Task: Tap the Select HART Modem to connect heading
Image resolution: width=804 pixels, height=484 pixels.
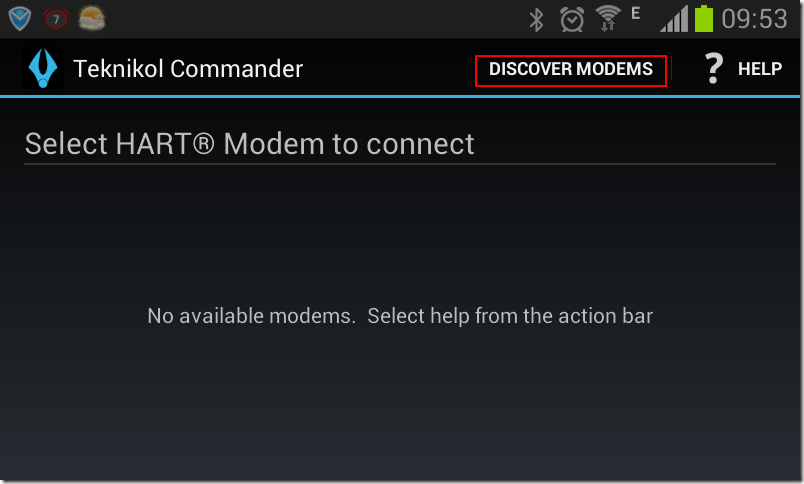Action: click(250, 144)
